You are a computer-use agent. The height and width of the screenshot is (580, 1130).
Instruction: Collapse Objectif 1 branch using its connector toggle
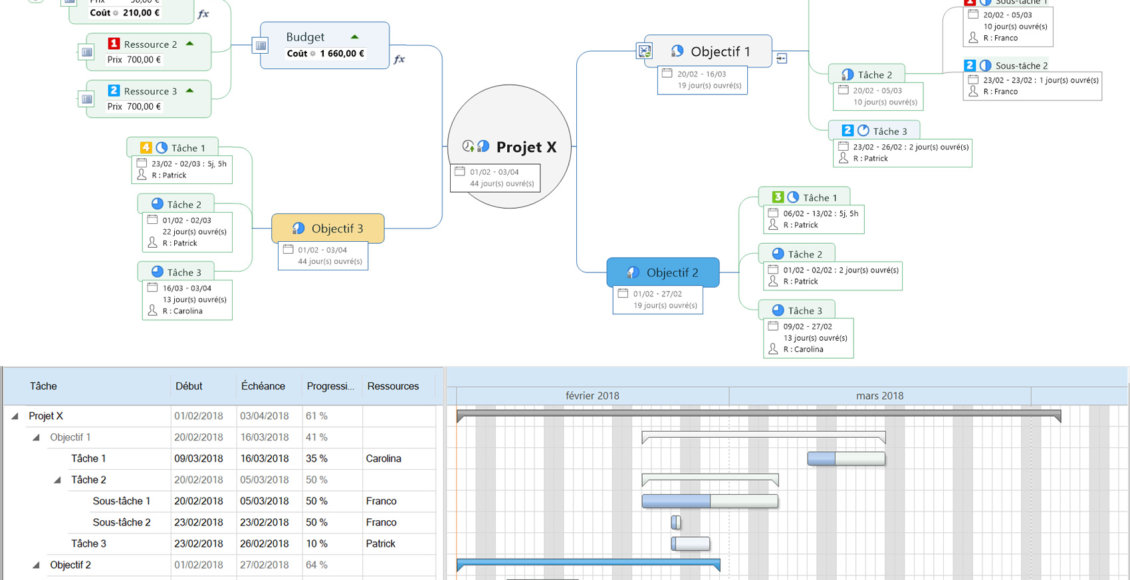tap(782, 58)
